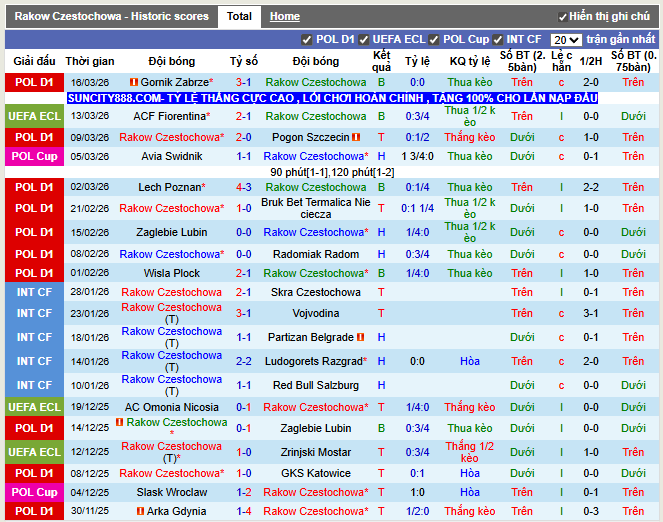Image resolution: width=663 pixels, height=522 pixels.
Task: Click the 4-3 score of Lech Poznan match
Action: click(x=244, y=187)
